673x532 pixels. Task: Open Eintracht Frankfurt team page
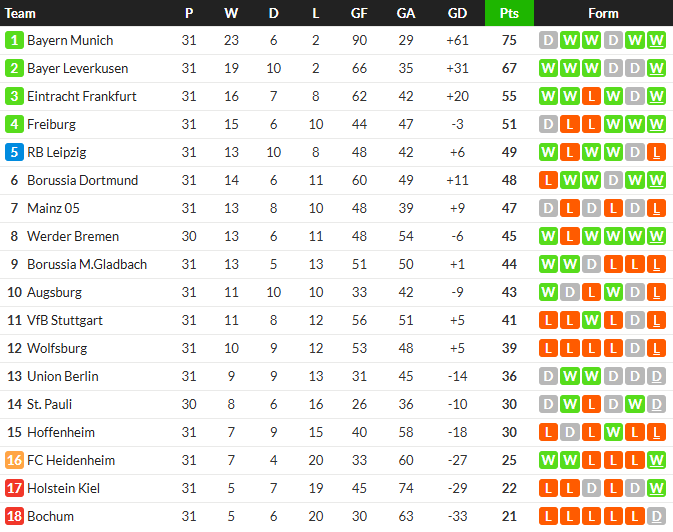(82, 97)
